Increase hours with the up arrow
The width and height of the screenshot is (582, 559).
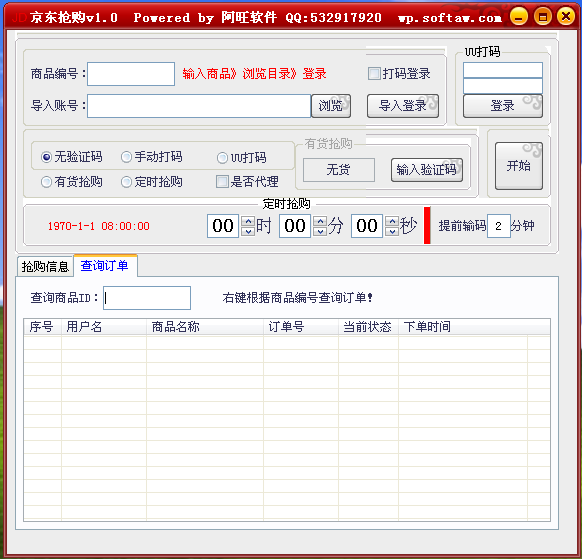pyautogui.click(x=248, y=221)
